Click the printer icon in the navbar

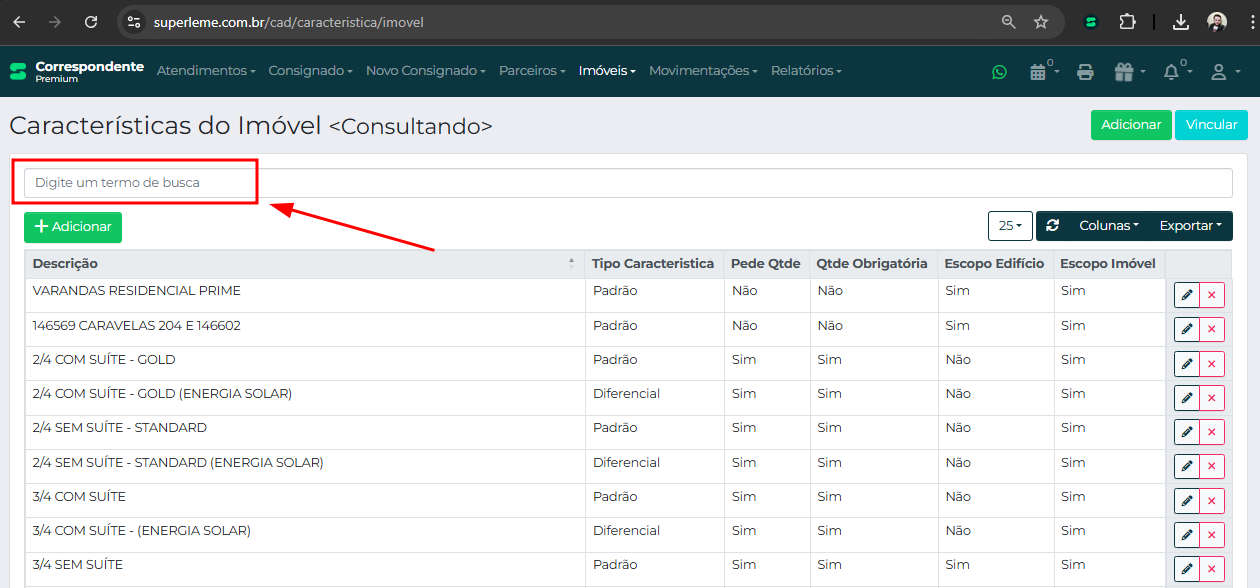click(x=1085, y=72)
